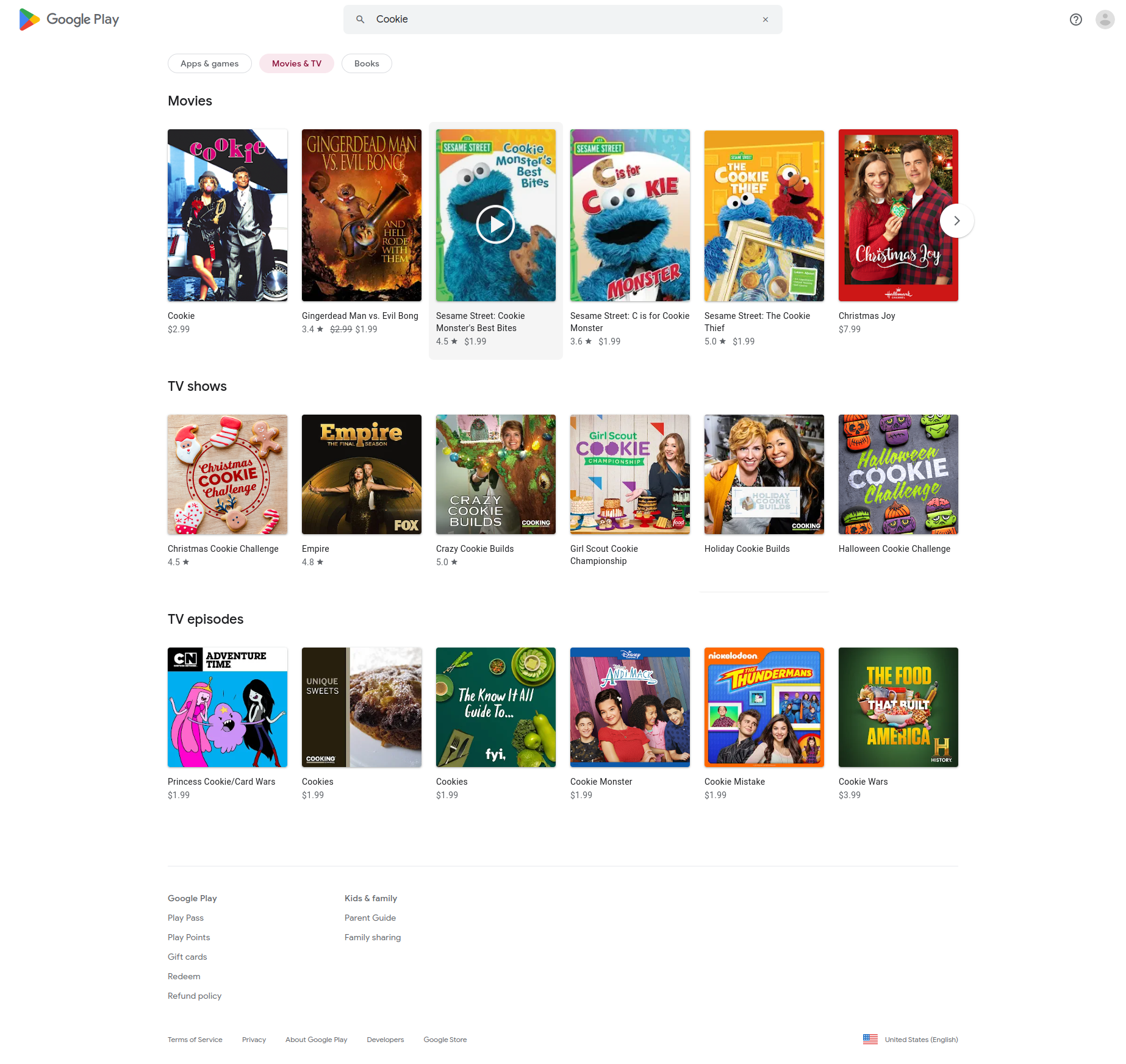Open The Cookie Thief poster
The height and width of the screenshot is (1064, 1126).
[x=764, y=215]
